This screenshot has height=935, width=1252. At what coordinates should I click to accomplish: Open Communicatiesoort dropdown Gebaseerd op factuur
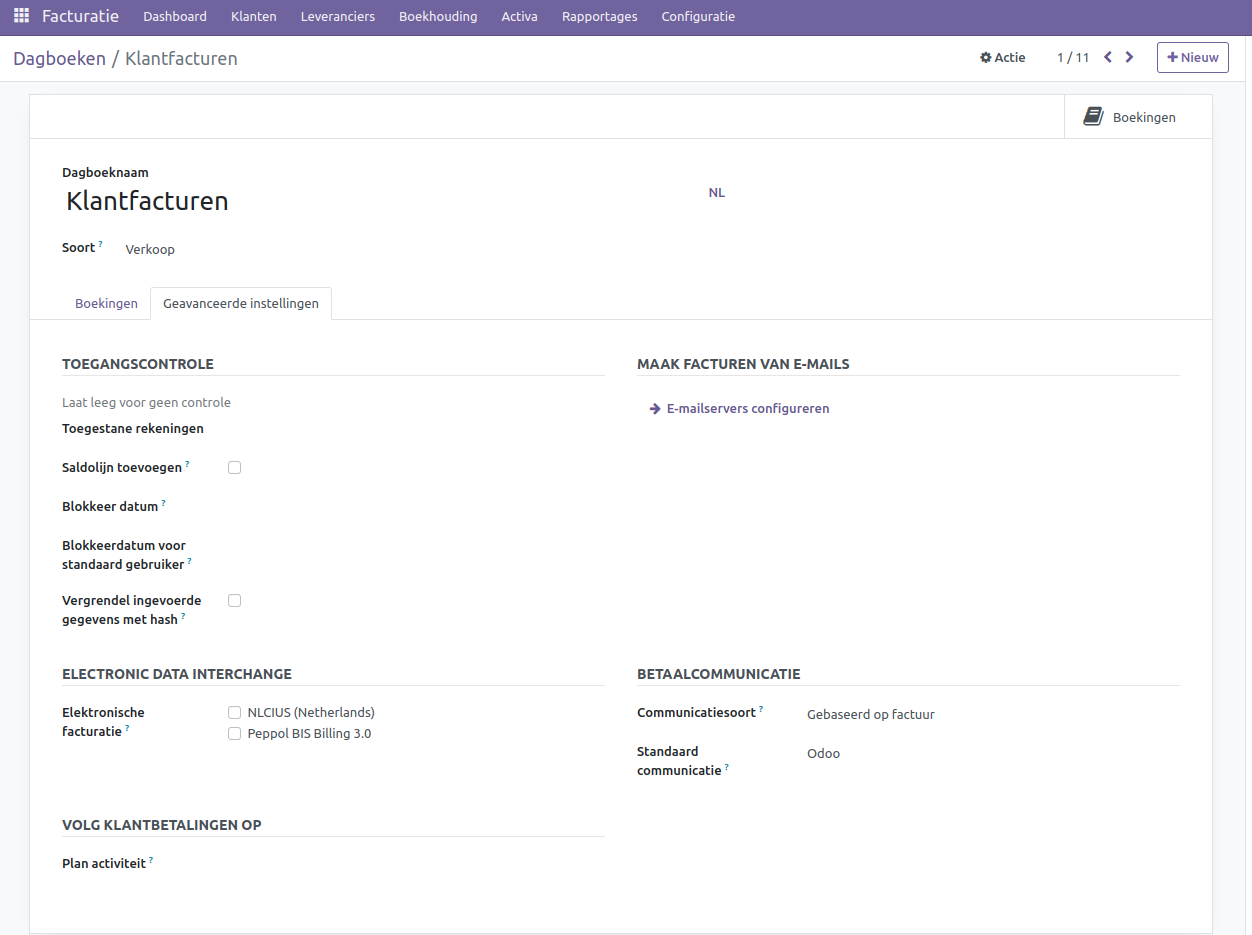(870, 714)
